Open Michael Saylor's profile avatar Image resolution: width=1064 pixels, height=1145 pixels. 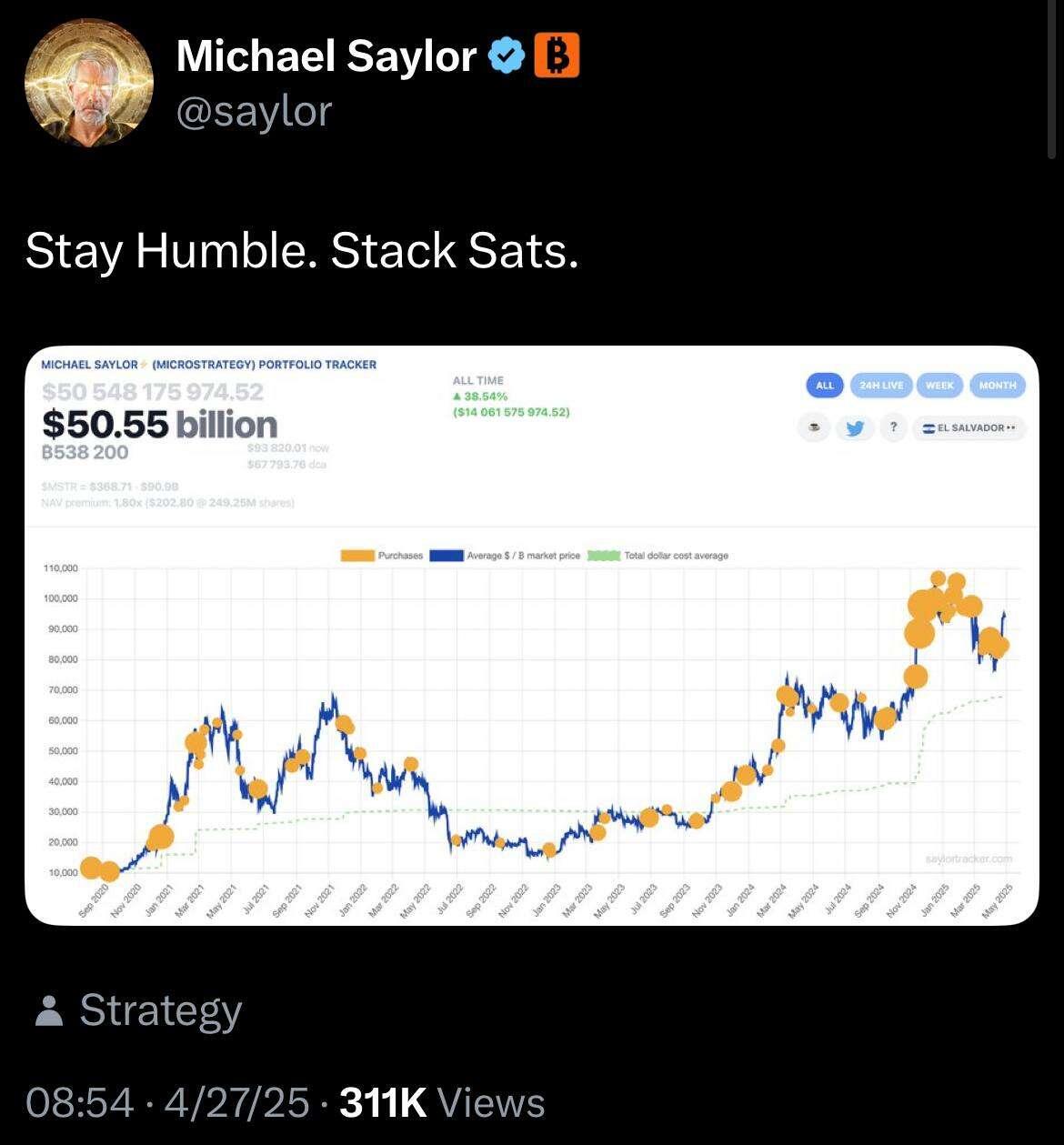point(89,83)
